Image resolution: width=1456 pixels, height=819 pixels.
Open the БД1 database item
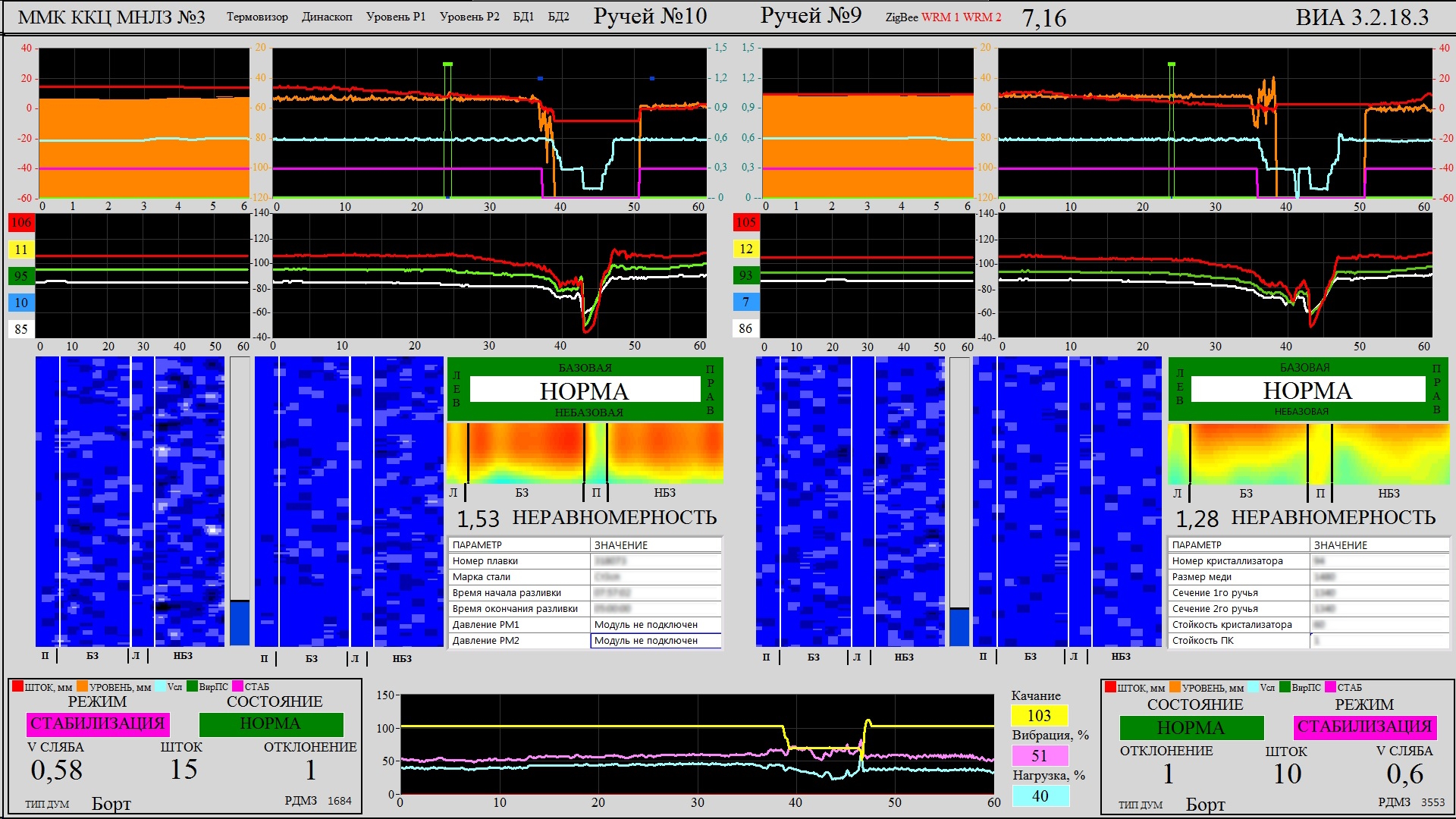[523, 17]
